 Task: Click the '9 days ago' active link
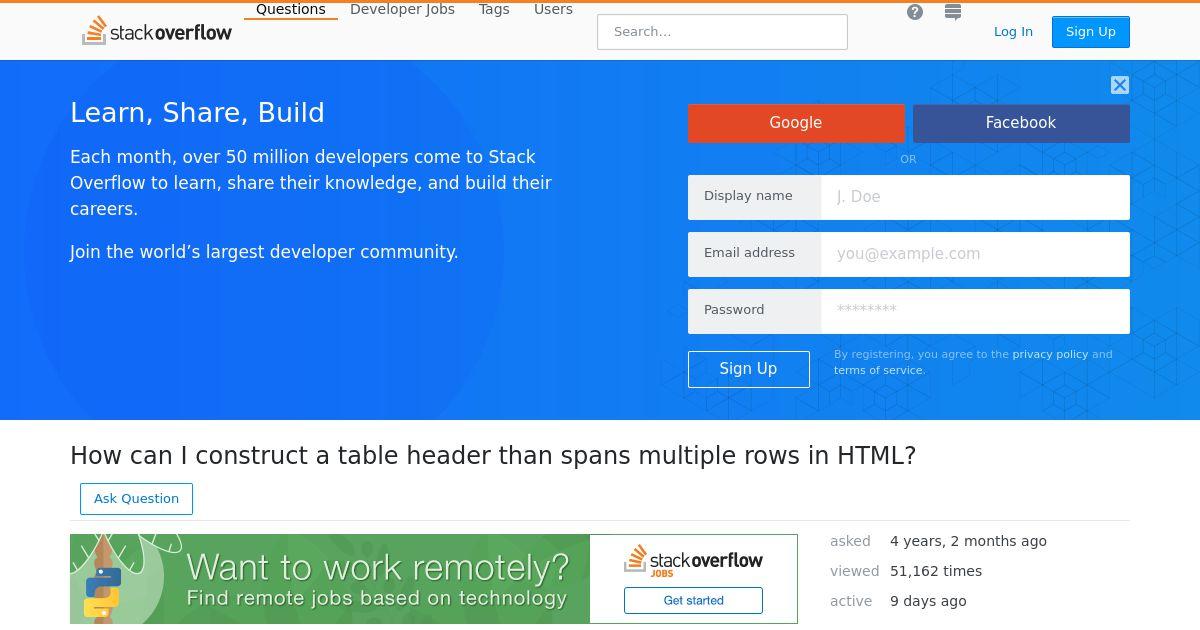pyautogui.click(x=928, y=601)
